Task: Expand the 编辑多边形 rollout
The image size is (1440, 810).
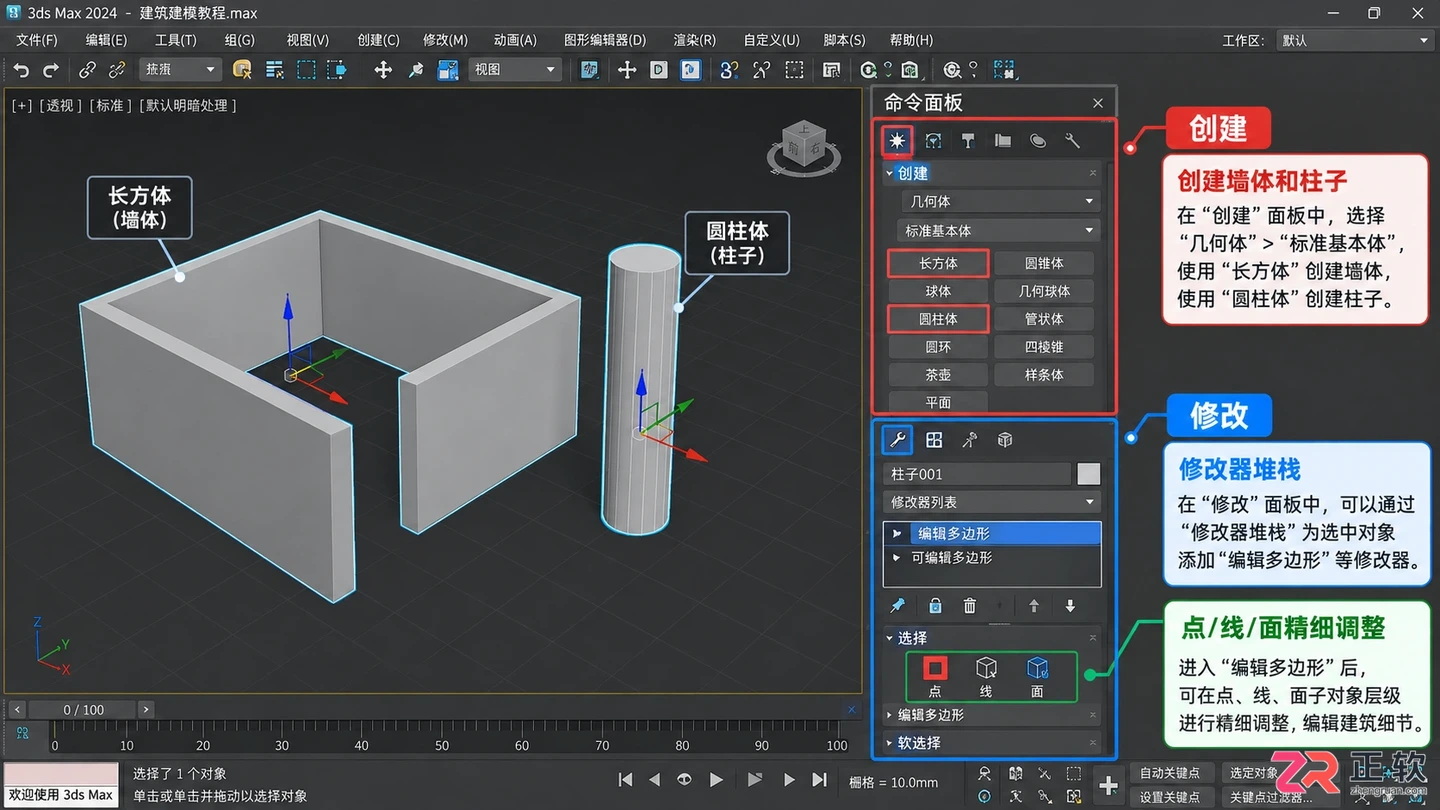Action: coord(992,715)
